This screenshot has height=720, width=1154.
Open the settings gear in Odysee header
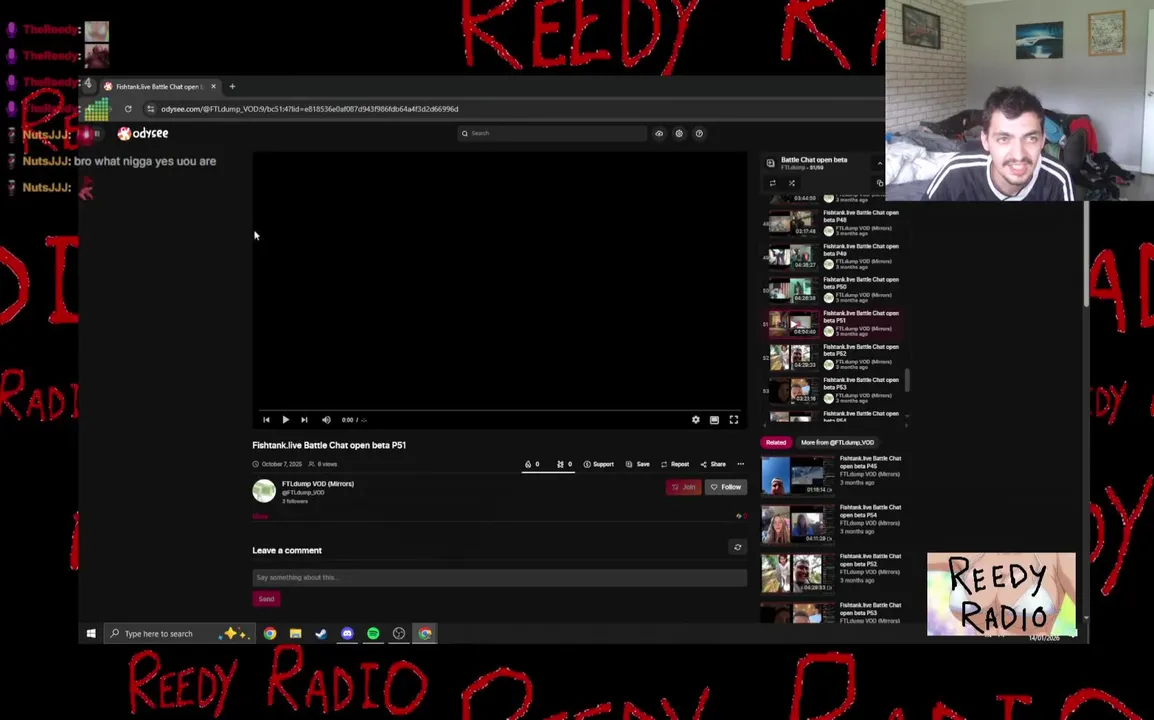point(679,133)
